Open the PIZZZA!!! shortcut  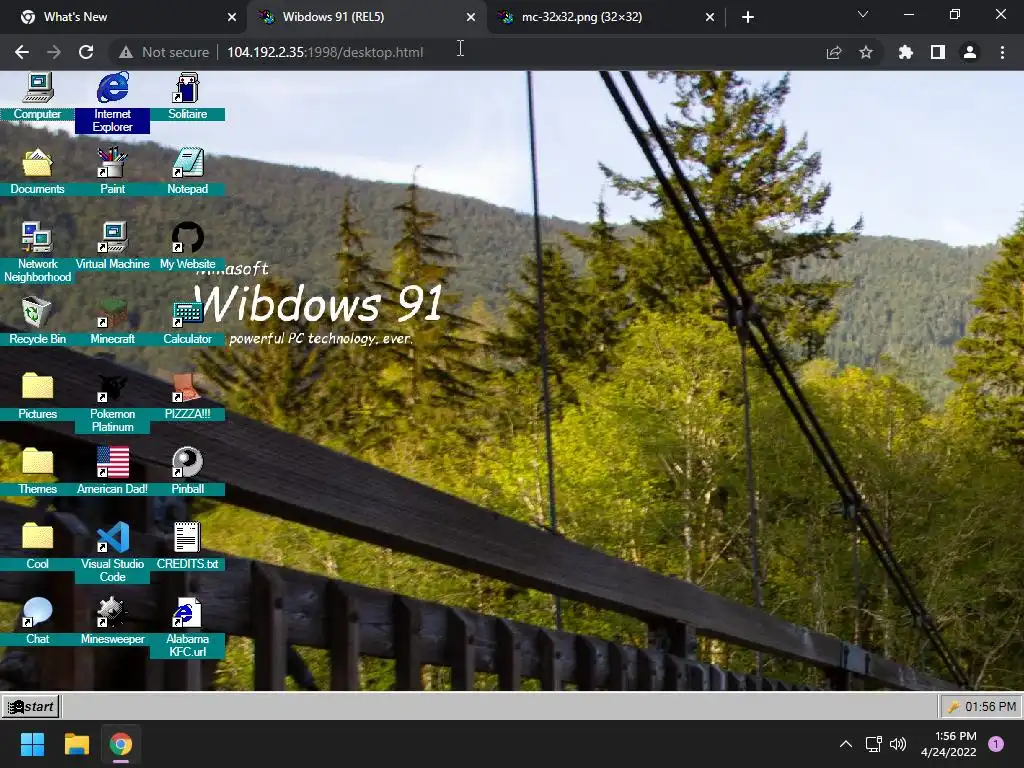tap(187, 396)
